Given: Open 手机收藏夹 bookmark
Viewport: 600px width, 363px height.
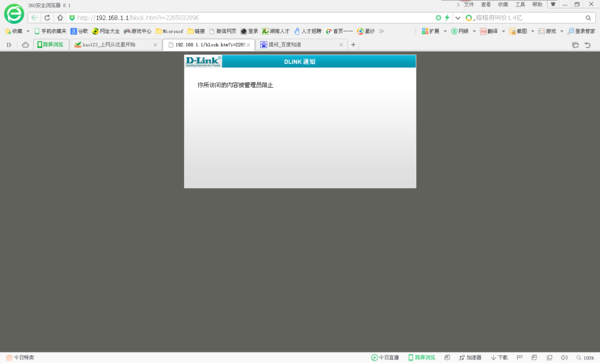Looking at the screenshot, I should [x=50, y=31].
